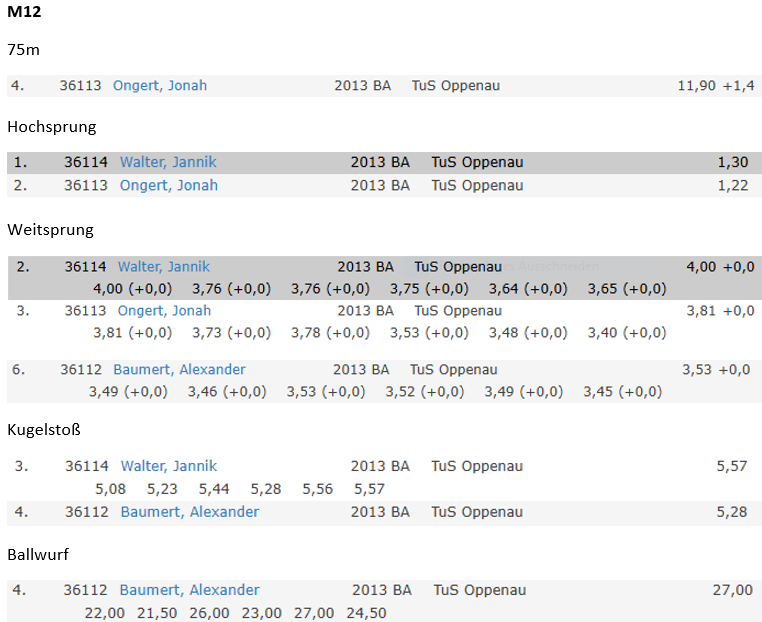Click the 1,30 Hochsprung result value
Image resolution: width=762 pixels, height=622 pixels.
coord(733,162)
